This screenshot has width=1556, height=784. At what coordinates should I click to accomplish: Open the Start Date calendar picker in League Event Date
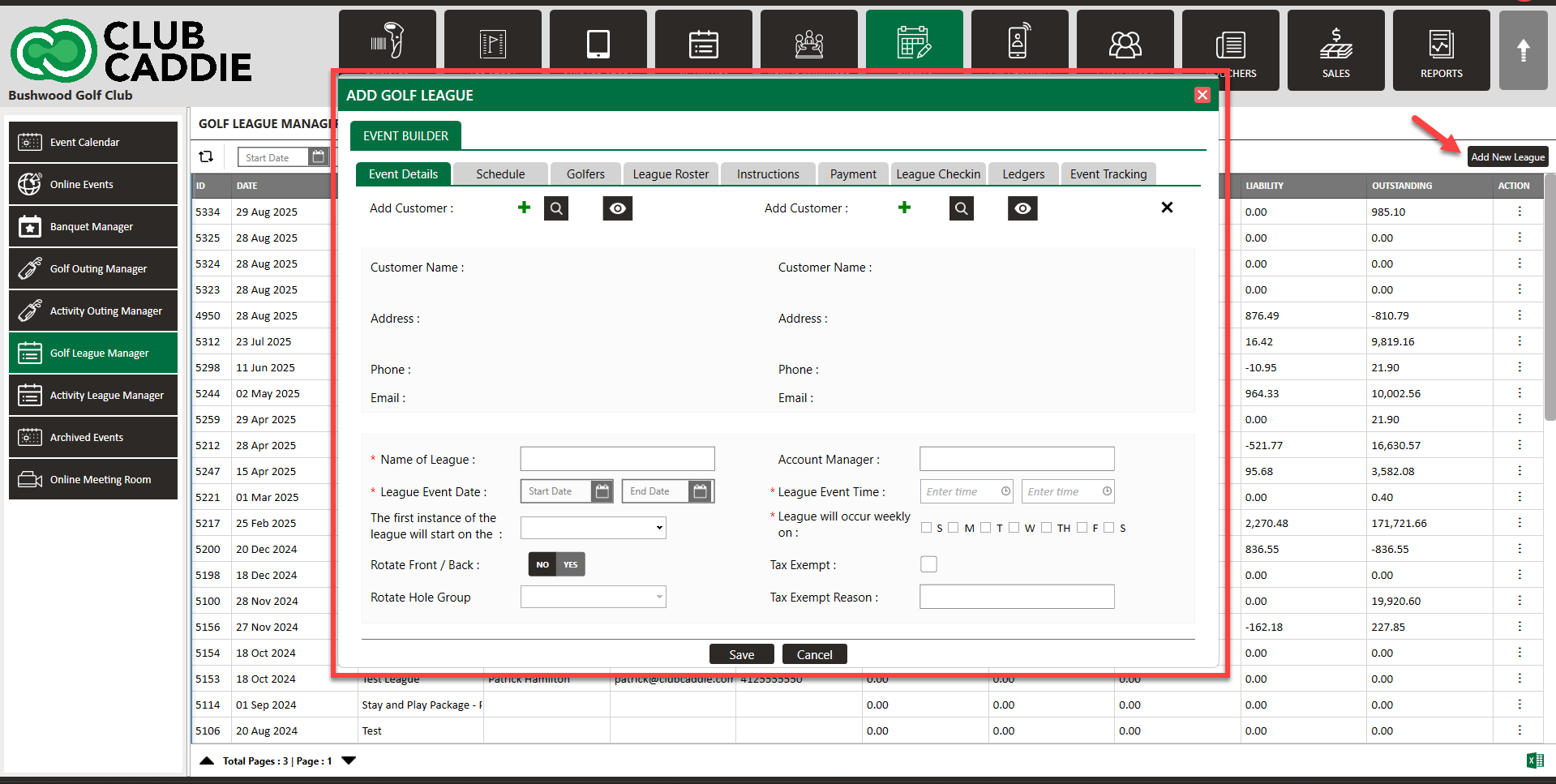pos(602,491)
